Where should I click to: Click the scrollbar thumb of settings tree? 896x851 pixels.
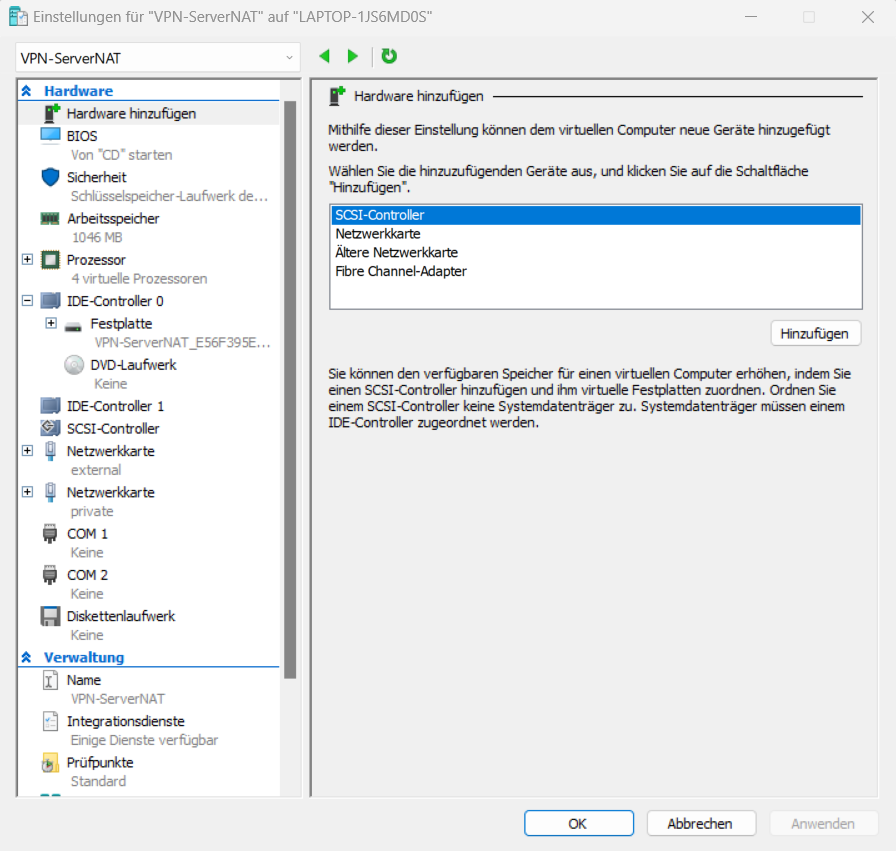(290, 390)
